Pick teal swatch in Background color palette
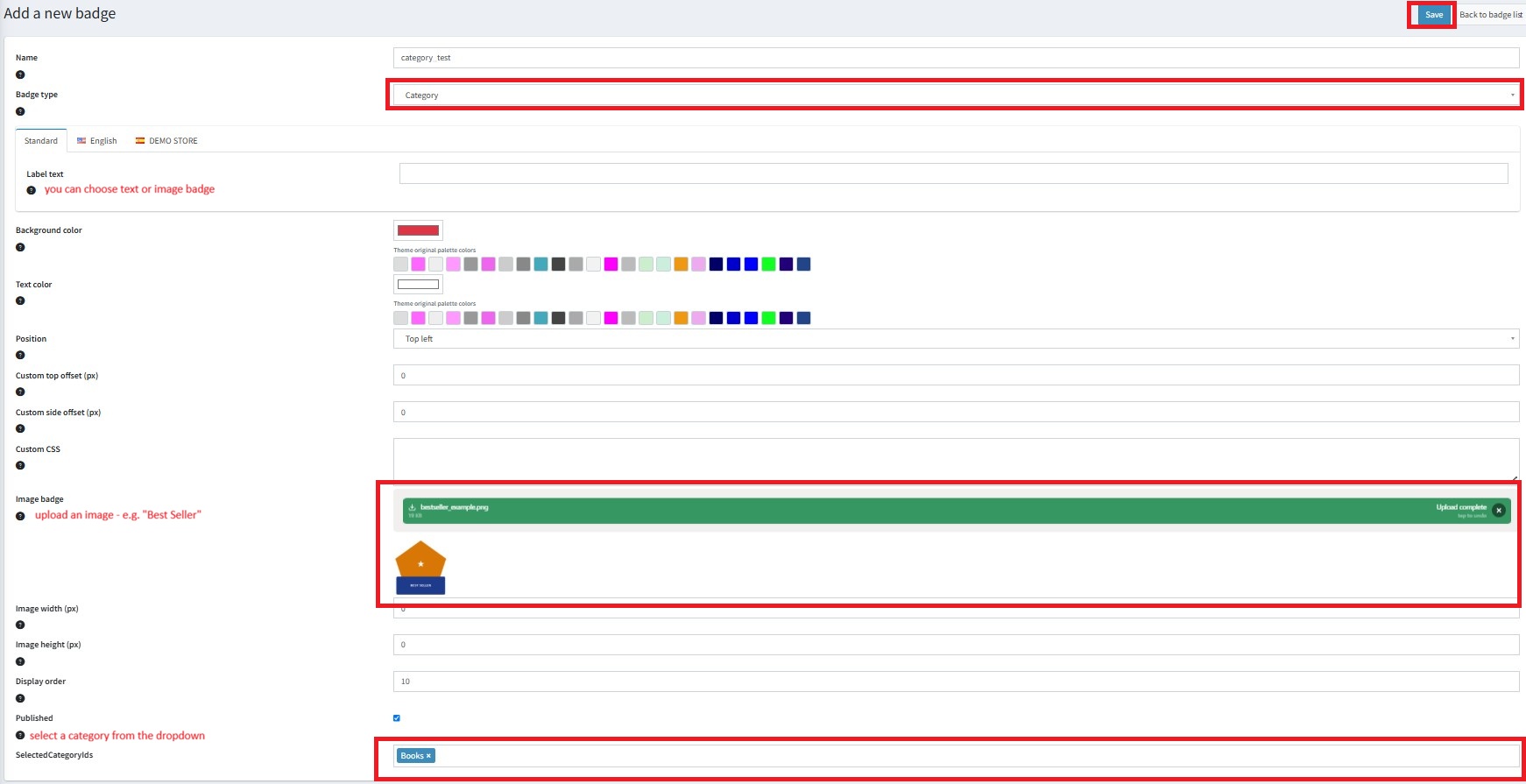The width and height of the screenshot is (1526, 784). pos(540,264)
